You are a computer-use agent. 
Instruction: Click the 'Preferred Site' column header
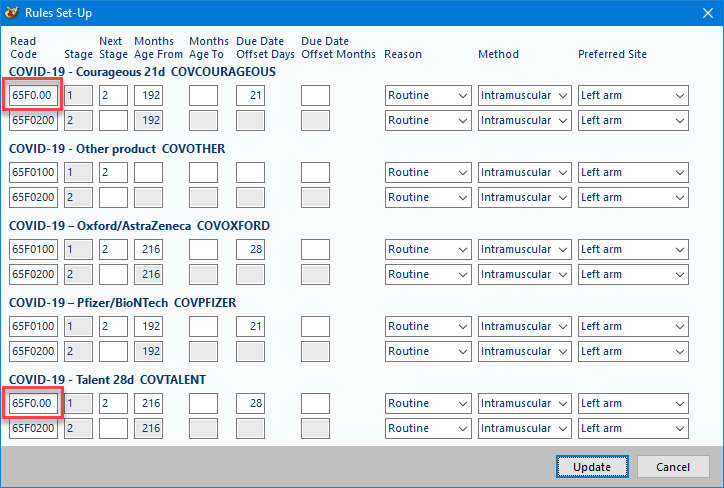pos(612,54)
